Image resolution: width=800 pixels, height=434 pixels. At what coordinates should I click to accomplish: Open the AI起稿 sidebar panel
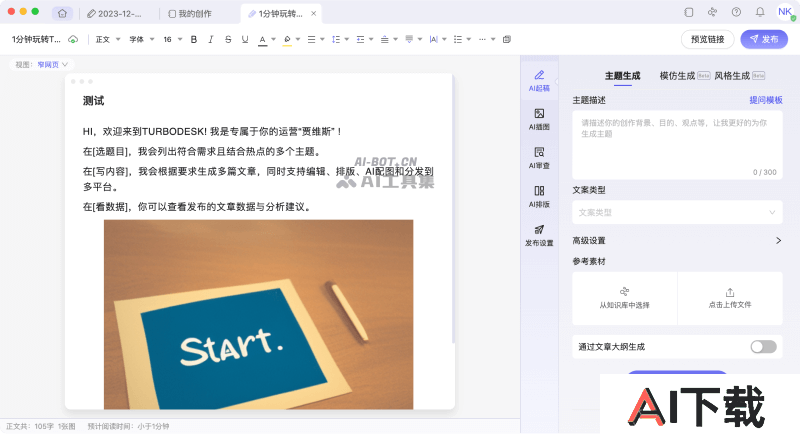click(x=539, y=81)
